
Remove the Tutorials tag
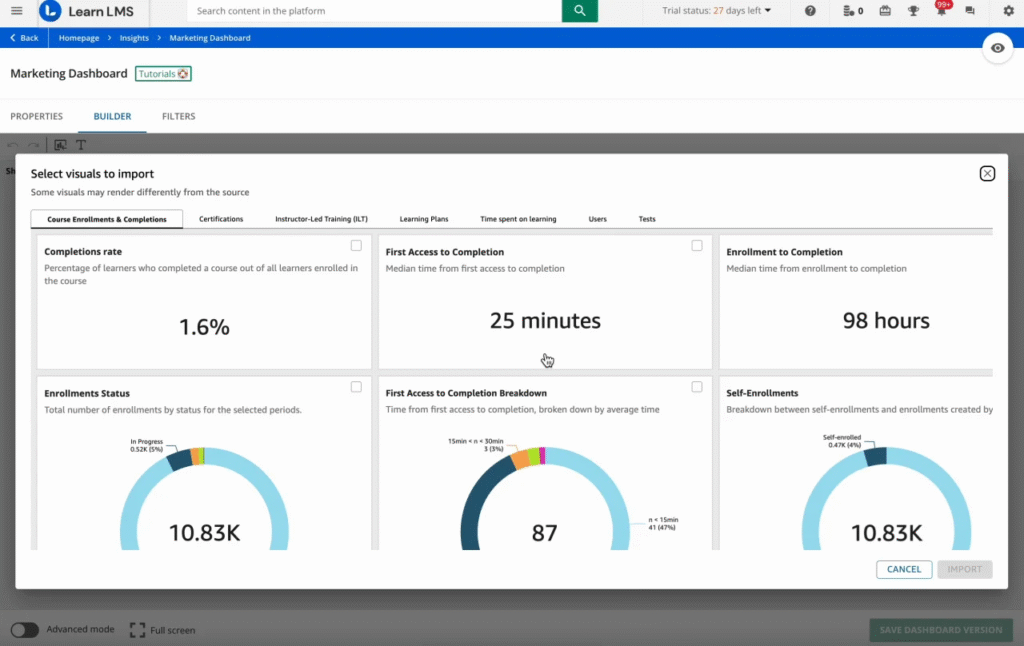[x=183, y=74]
